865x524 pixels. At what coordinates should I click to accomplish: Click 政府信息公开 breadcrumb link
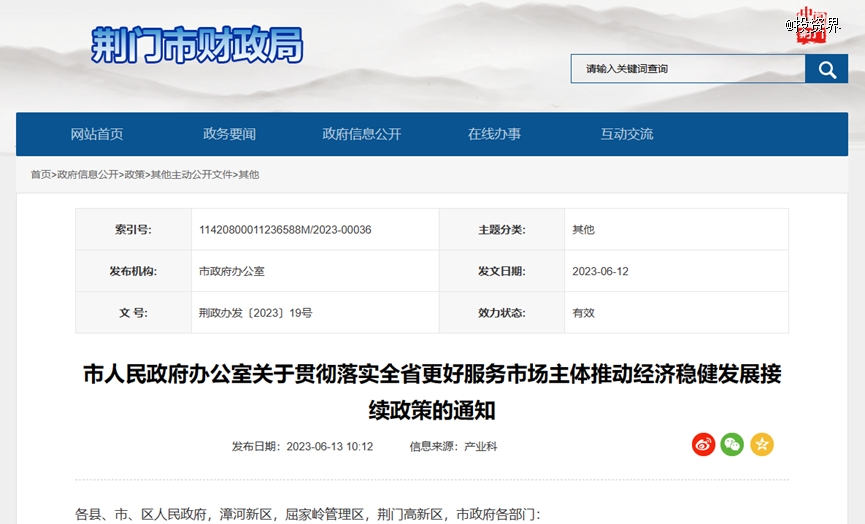[87, 174]
